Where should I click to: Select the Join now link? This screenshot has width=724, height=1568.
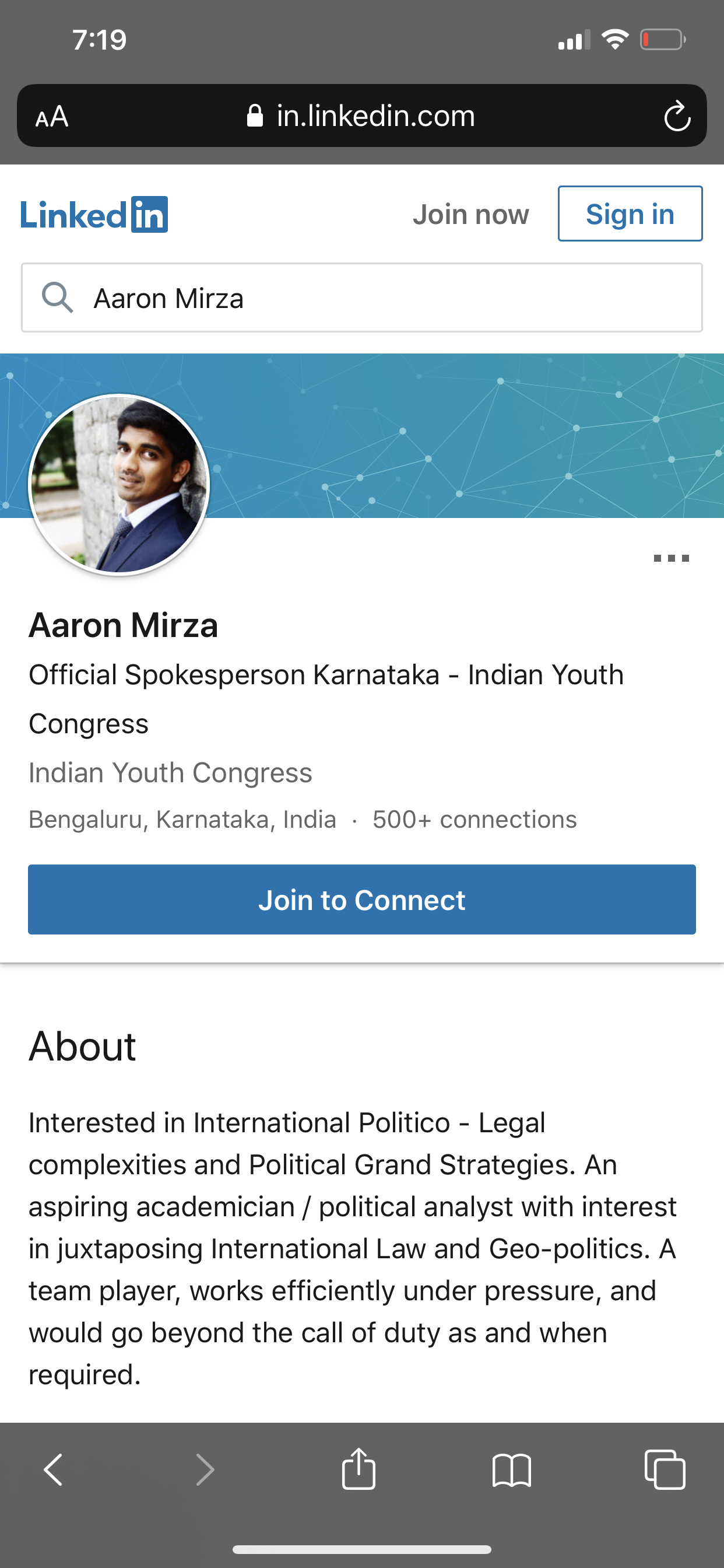point(470,213)
